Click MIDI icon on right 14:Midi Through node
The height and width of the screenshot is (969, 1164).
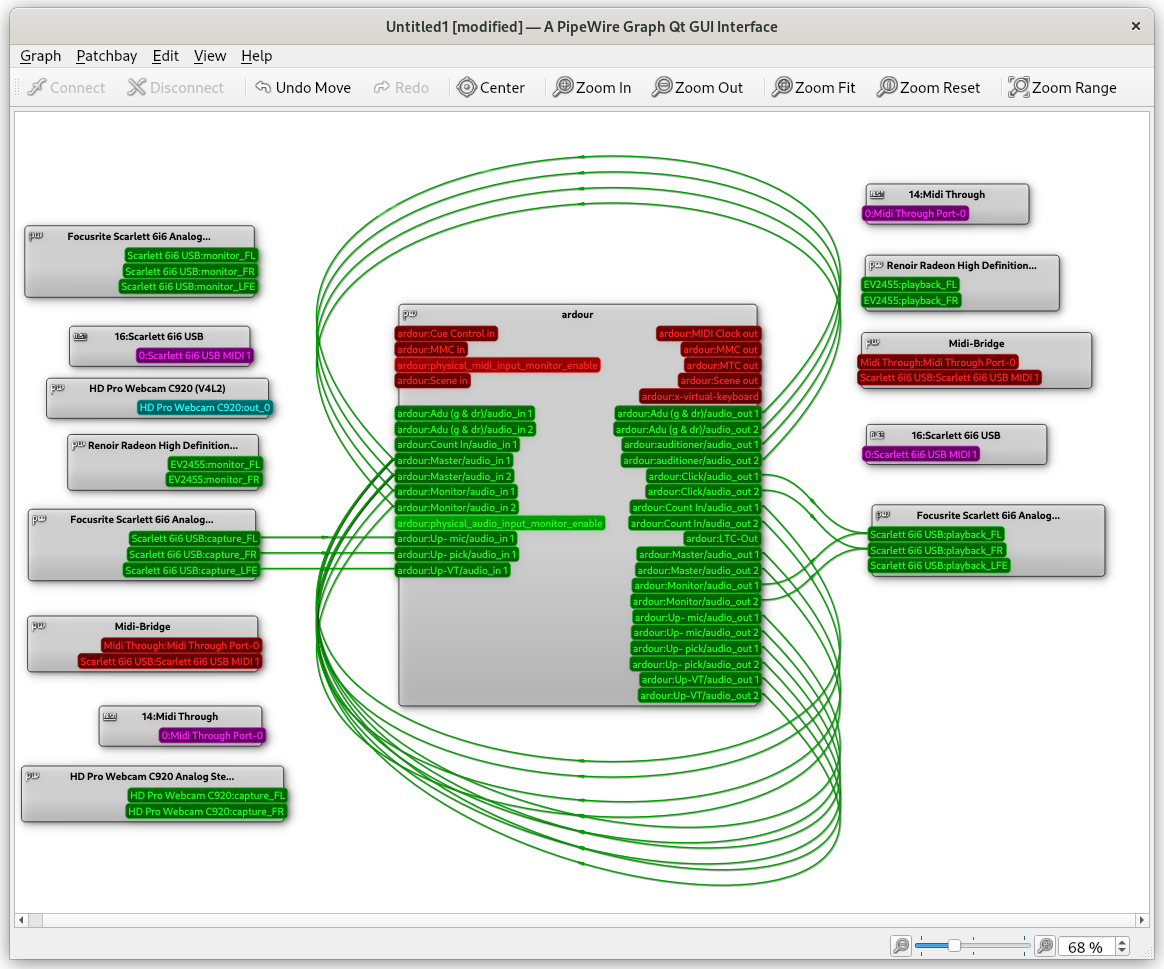877,195
